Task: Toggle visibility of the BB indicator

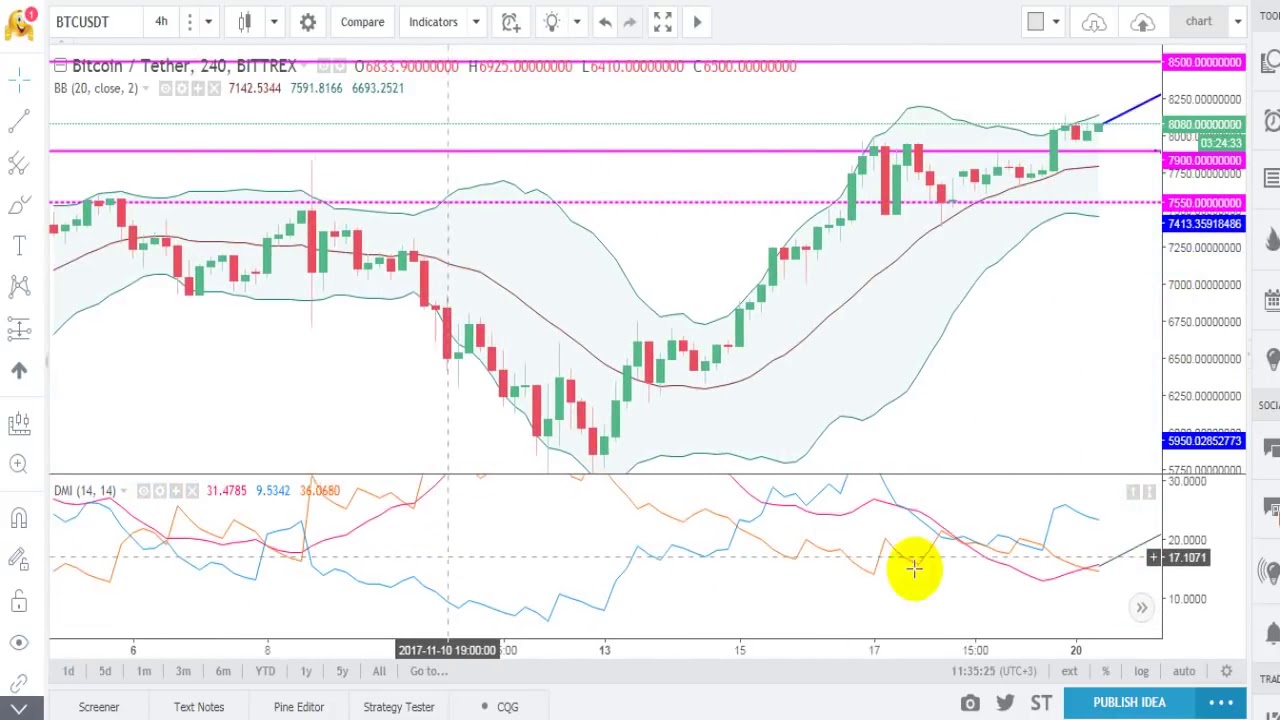Action: (165, 89)
